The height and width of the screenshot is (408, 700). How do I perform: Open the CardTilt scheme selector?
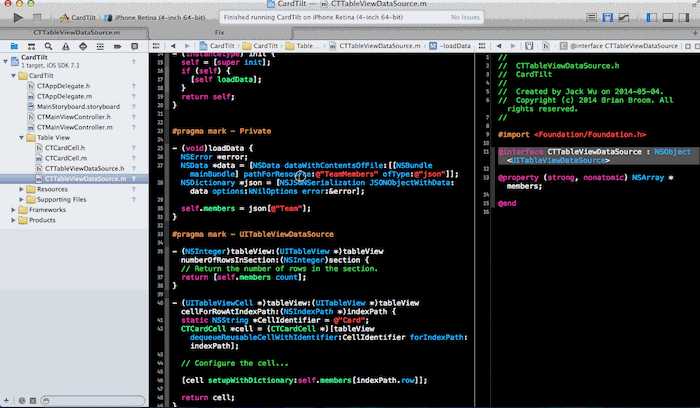point(78,17)
